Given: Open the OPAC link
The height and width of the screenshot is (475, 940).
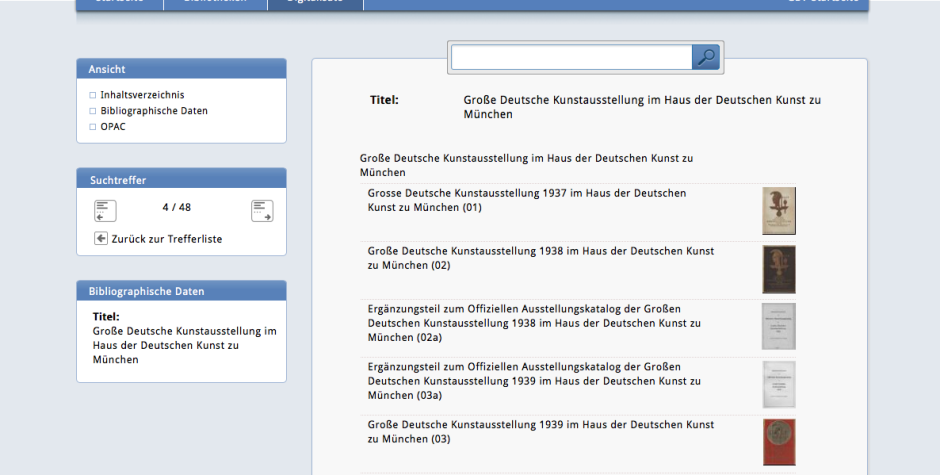Looking at the screenshot, I should pyautogui.click(x=113, y=127).
